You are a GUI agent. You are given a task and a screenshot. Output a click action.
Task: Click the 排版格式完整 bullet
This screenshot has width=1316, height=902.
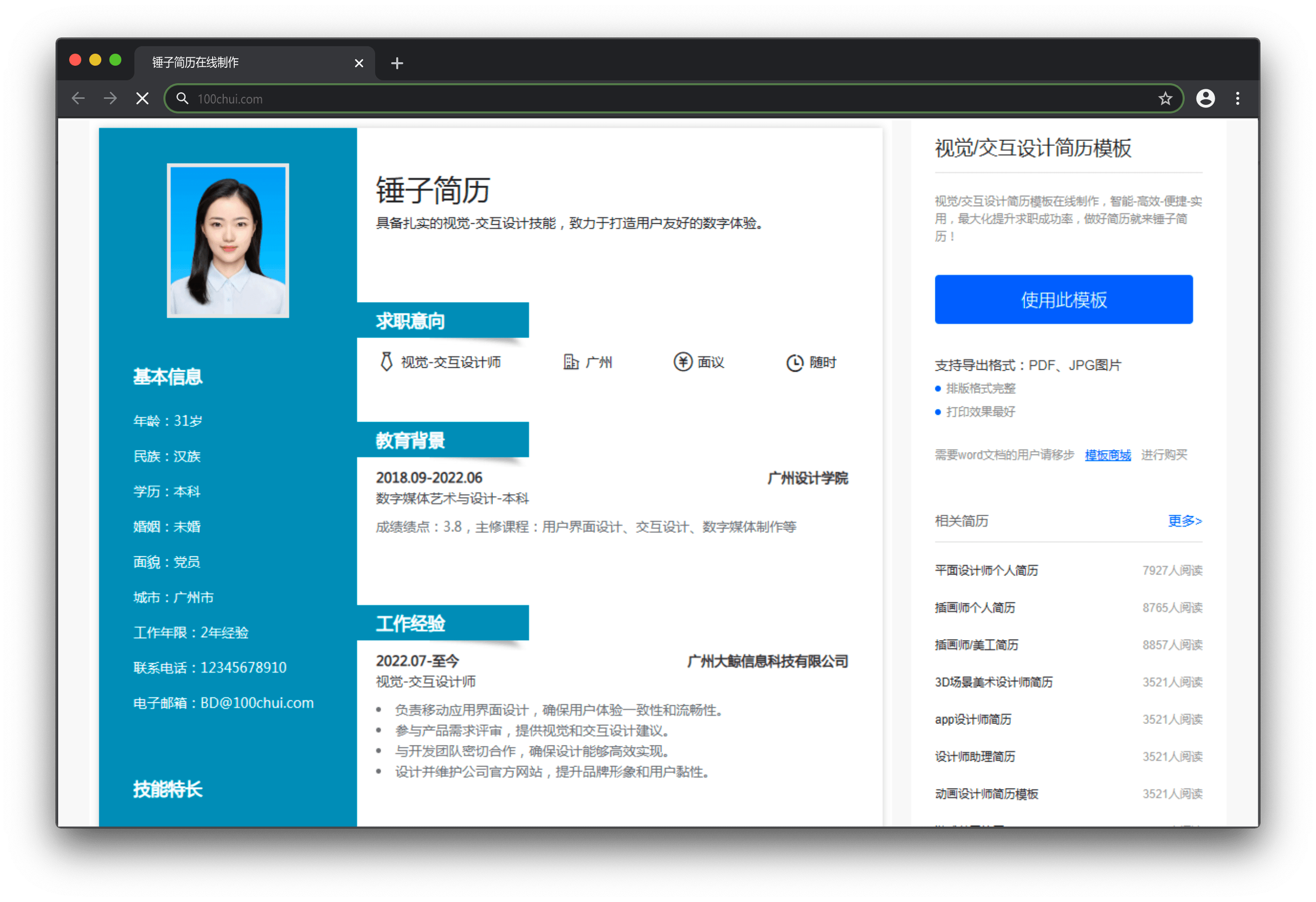click(x=980, y=388)
